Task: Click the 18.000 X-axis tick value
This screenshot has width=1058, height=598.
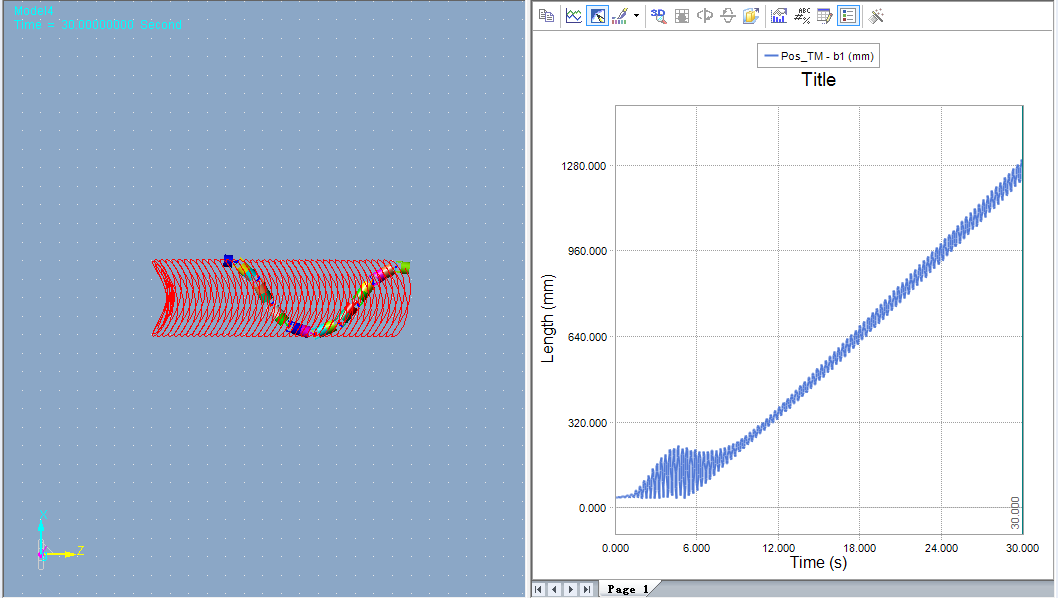Action: 860,548
